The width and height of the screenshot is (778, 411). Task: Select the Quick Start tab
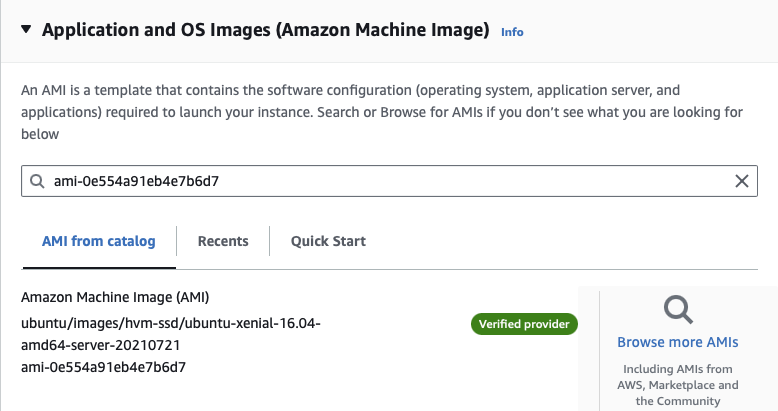click(328, 241)
